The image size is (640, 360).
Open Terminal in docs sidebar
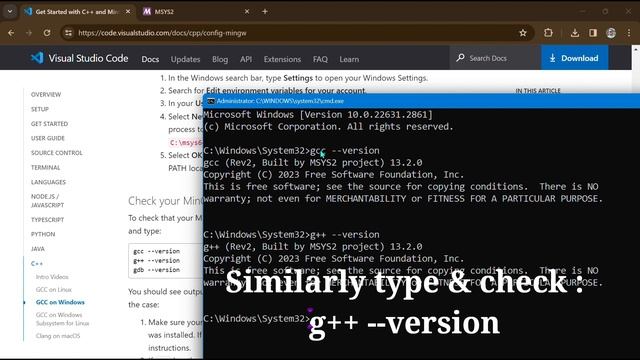(45, 167)
